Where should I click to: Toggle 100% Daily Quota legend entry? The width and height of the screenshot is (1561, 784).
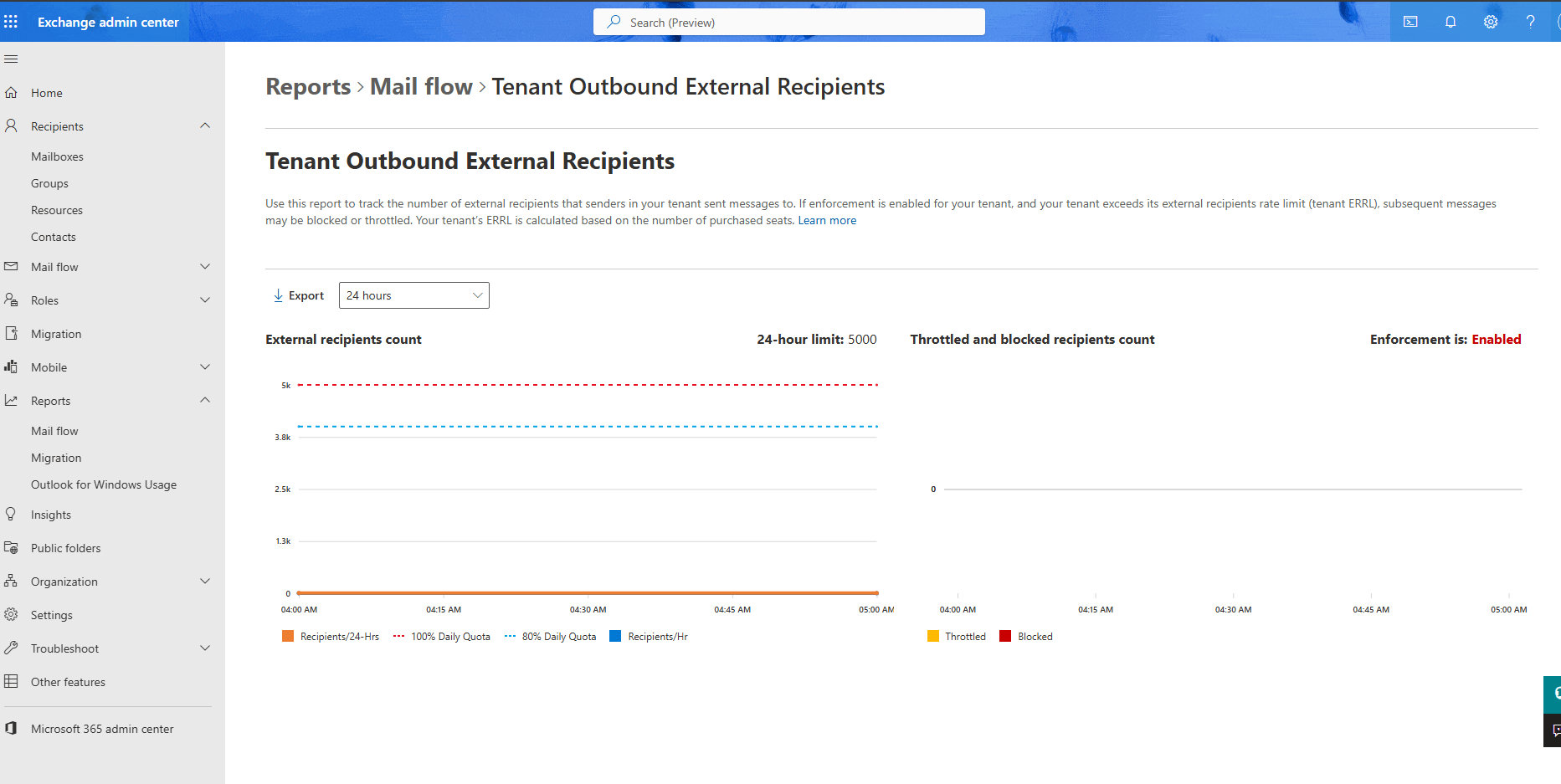tap(441, 637)
